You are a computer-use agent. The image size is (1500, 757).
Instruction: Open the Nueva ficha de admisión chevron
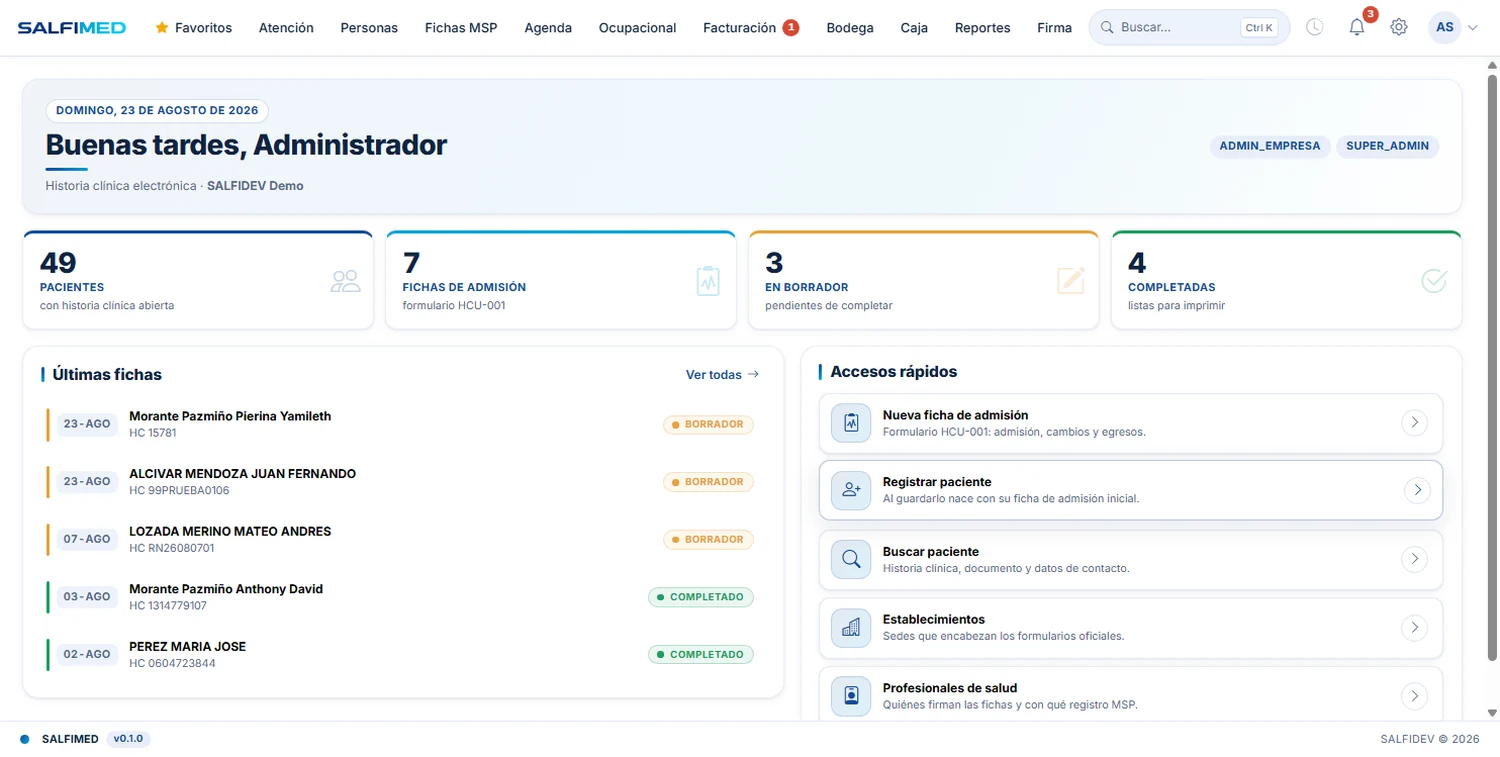pos(1413,423)
